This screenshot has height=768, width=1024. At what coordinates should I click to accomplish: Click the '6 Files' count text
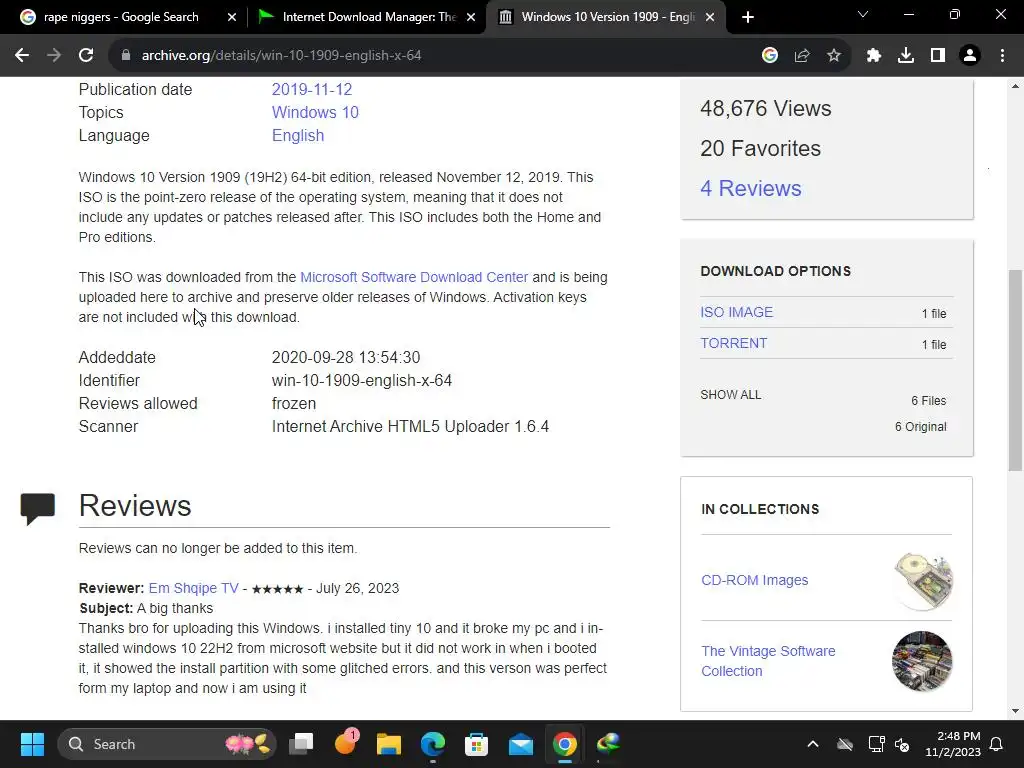[928, 400]
